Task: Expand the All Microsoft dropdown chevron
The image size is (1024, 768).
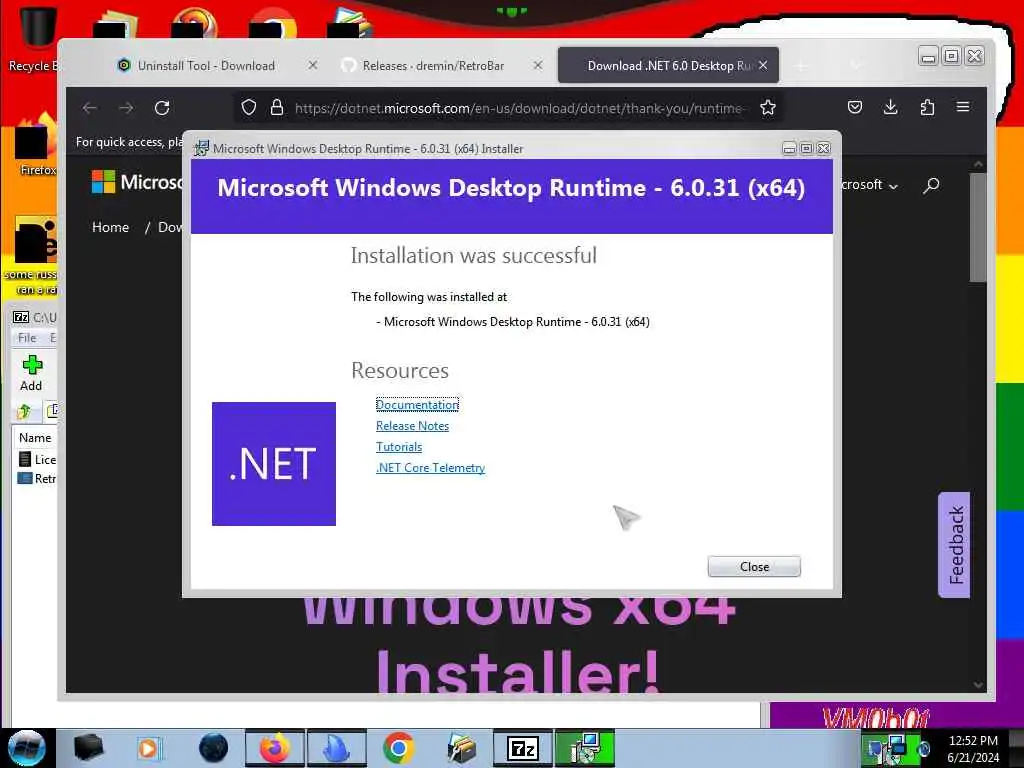Action: (894, 186)
